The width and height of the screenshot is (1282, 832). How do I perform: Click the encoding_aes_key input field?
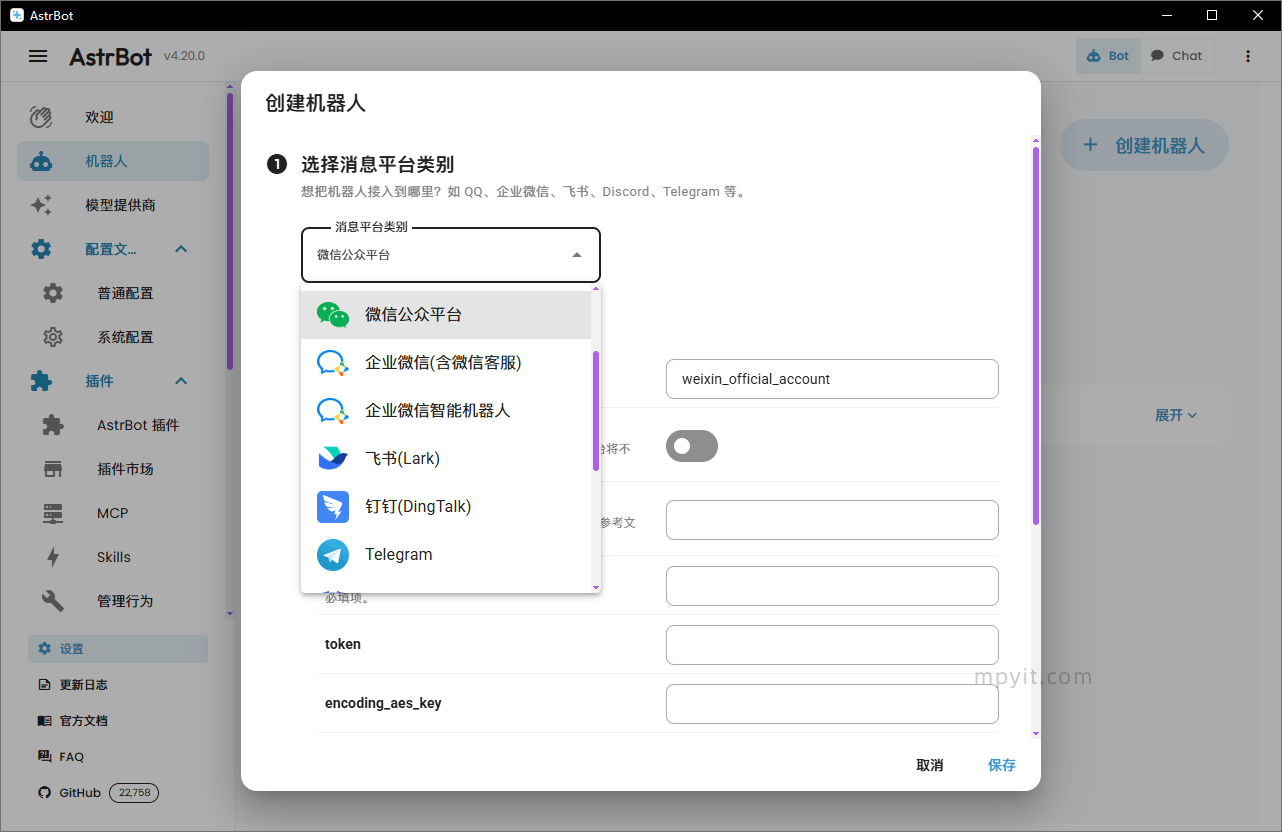click(832, 704)
